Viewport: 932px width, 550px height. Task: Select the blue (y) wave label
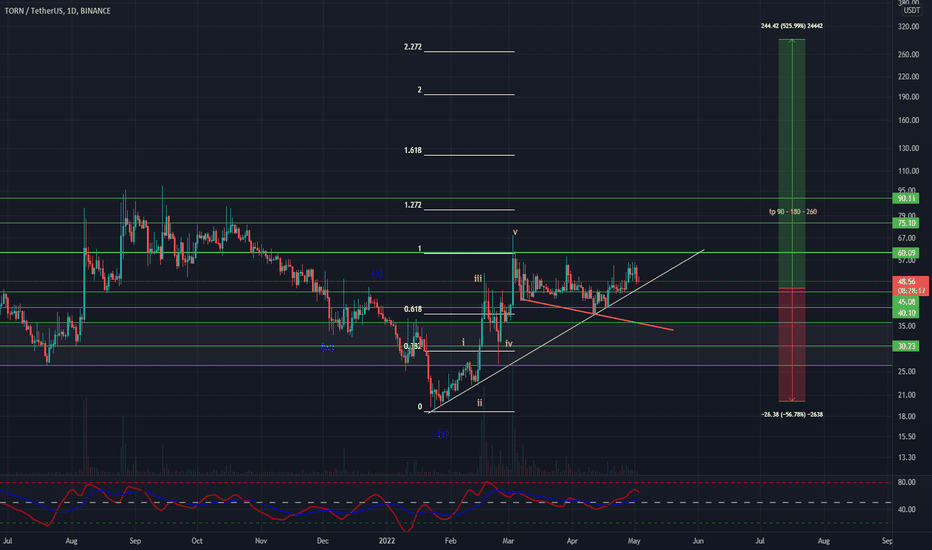[443, 434]
